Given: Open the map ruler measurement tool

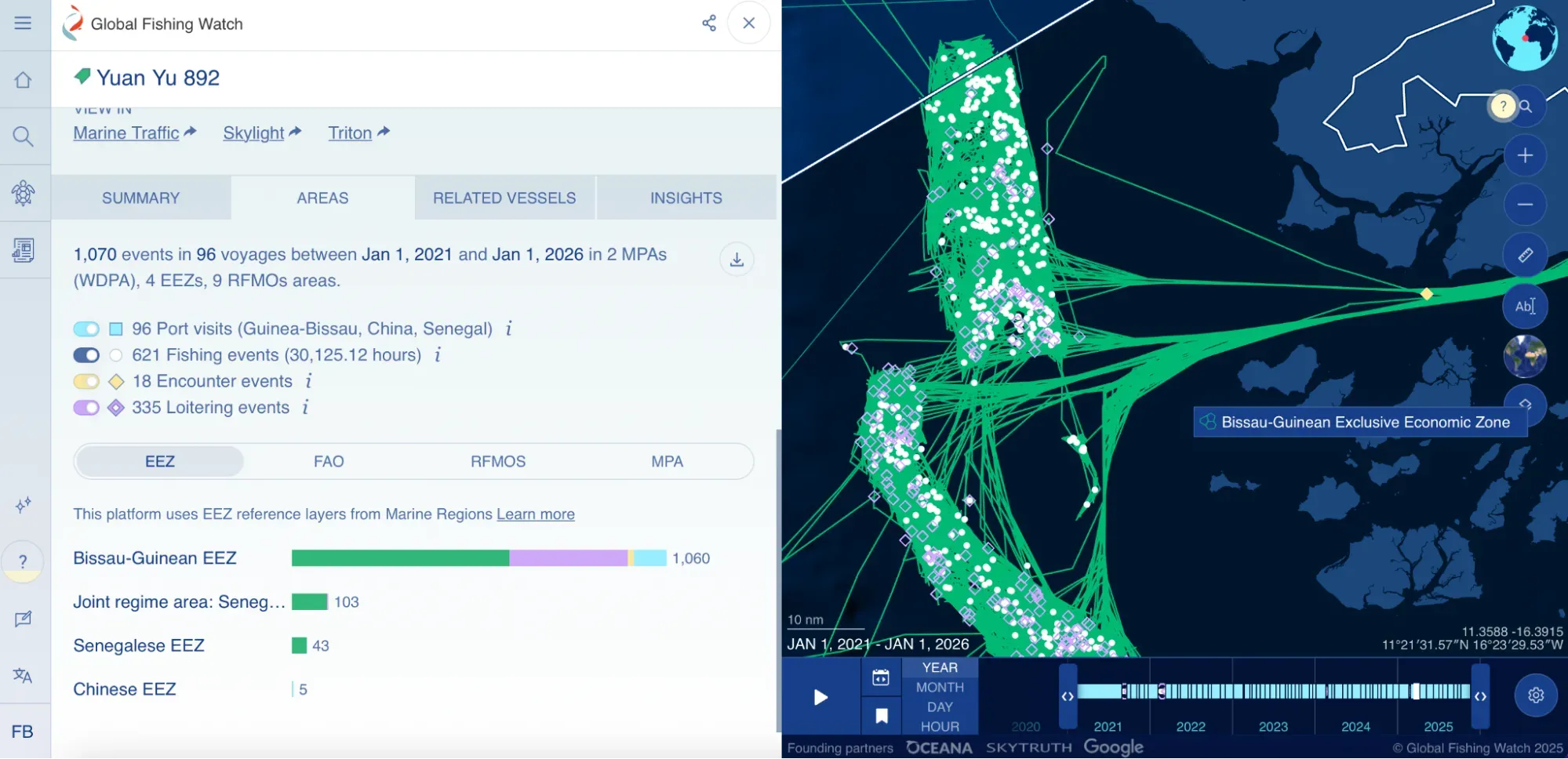Looking at the screenshot, I should pyautogui.click(x=1524, y=255).
